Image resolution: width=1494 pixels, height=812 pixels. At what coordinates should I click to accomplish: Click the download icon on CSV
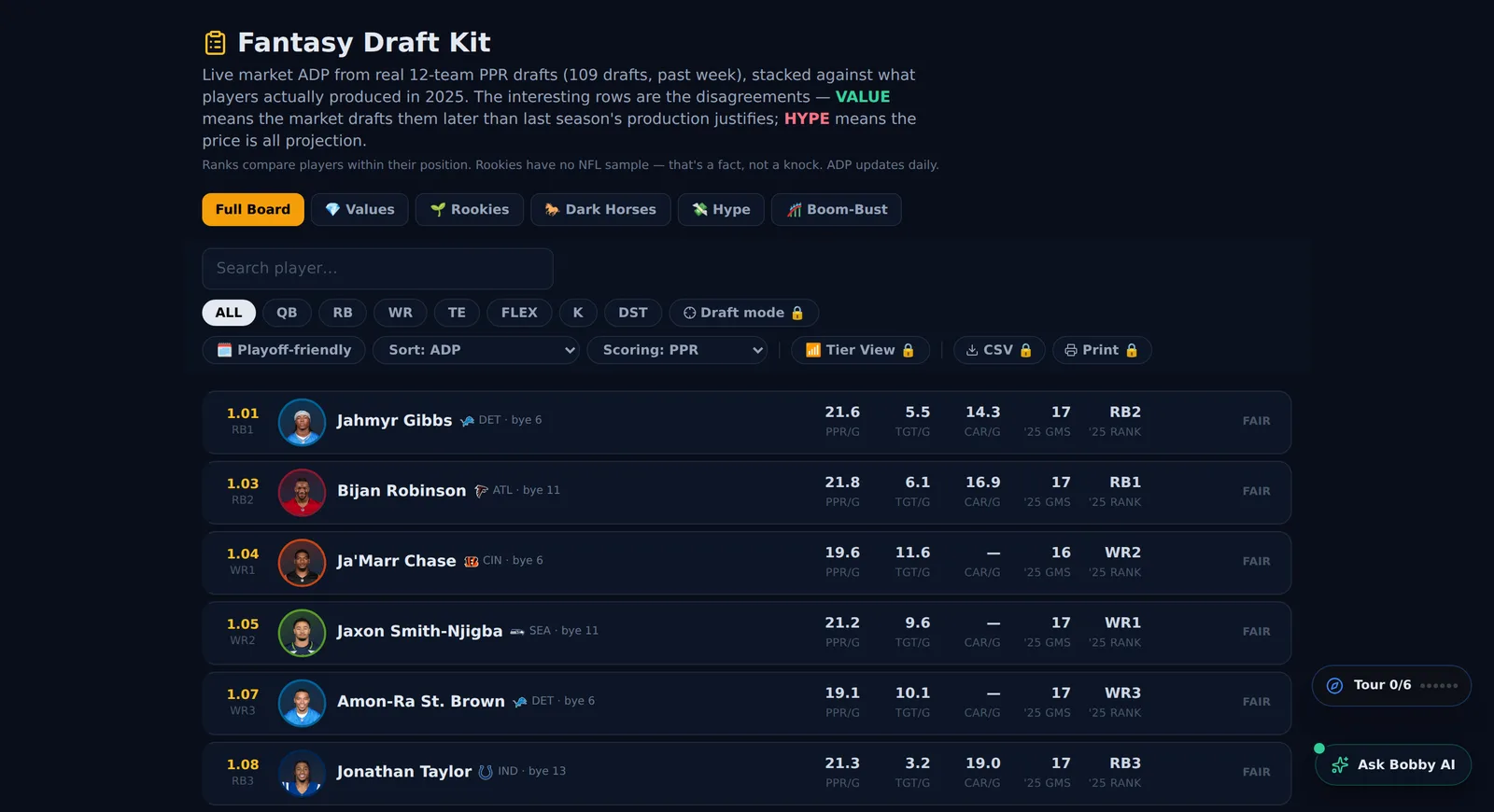[x=972, y=350]
